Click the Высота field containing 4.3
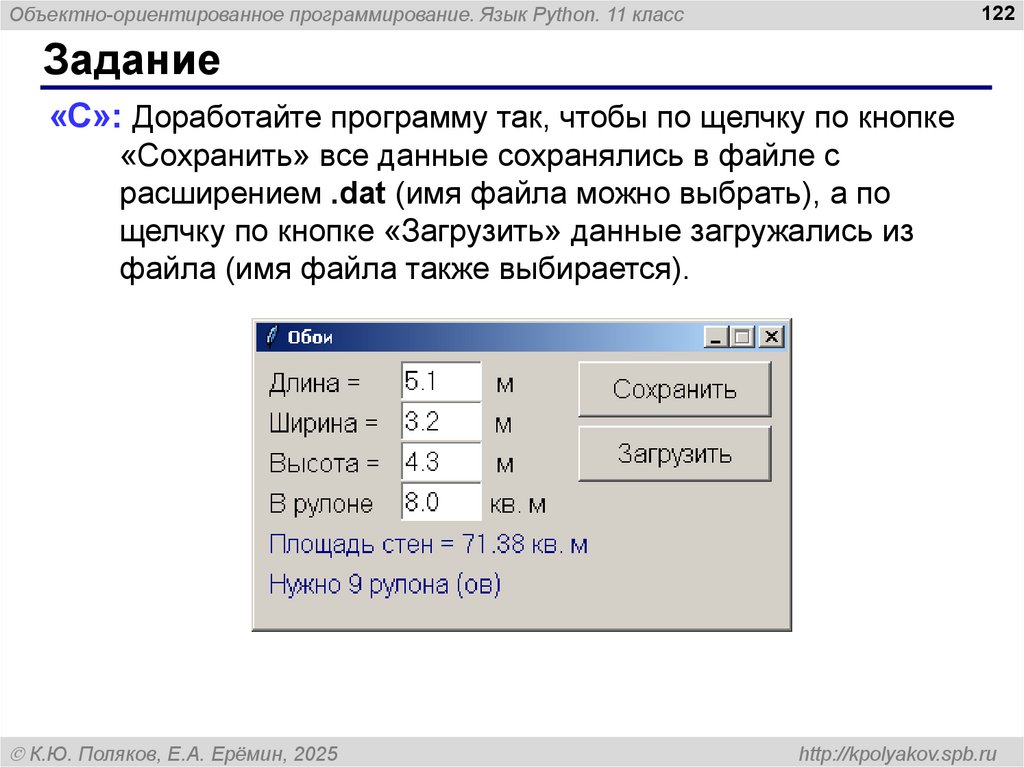Image resolution: width=1024 pixels, height=767 pixels. [441, 463]
